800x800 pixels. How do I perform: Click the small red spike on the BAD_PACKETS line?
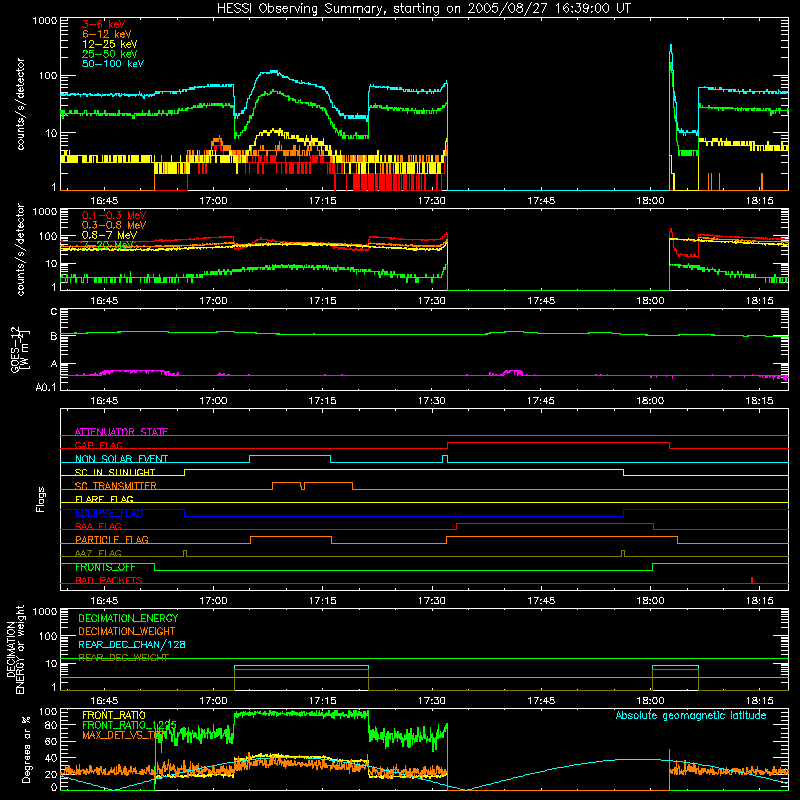tap(752, 580)
